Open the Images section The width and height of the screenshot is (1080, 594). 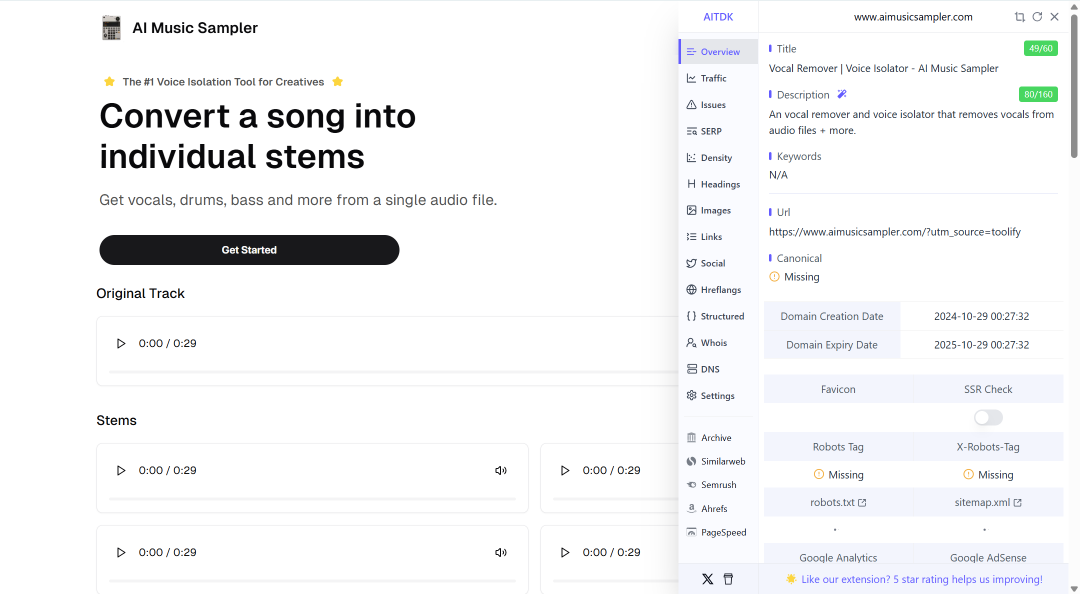pos(716,210)
